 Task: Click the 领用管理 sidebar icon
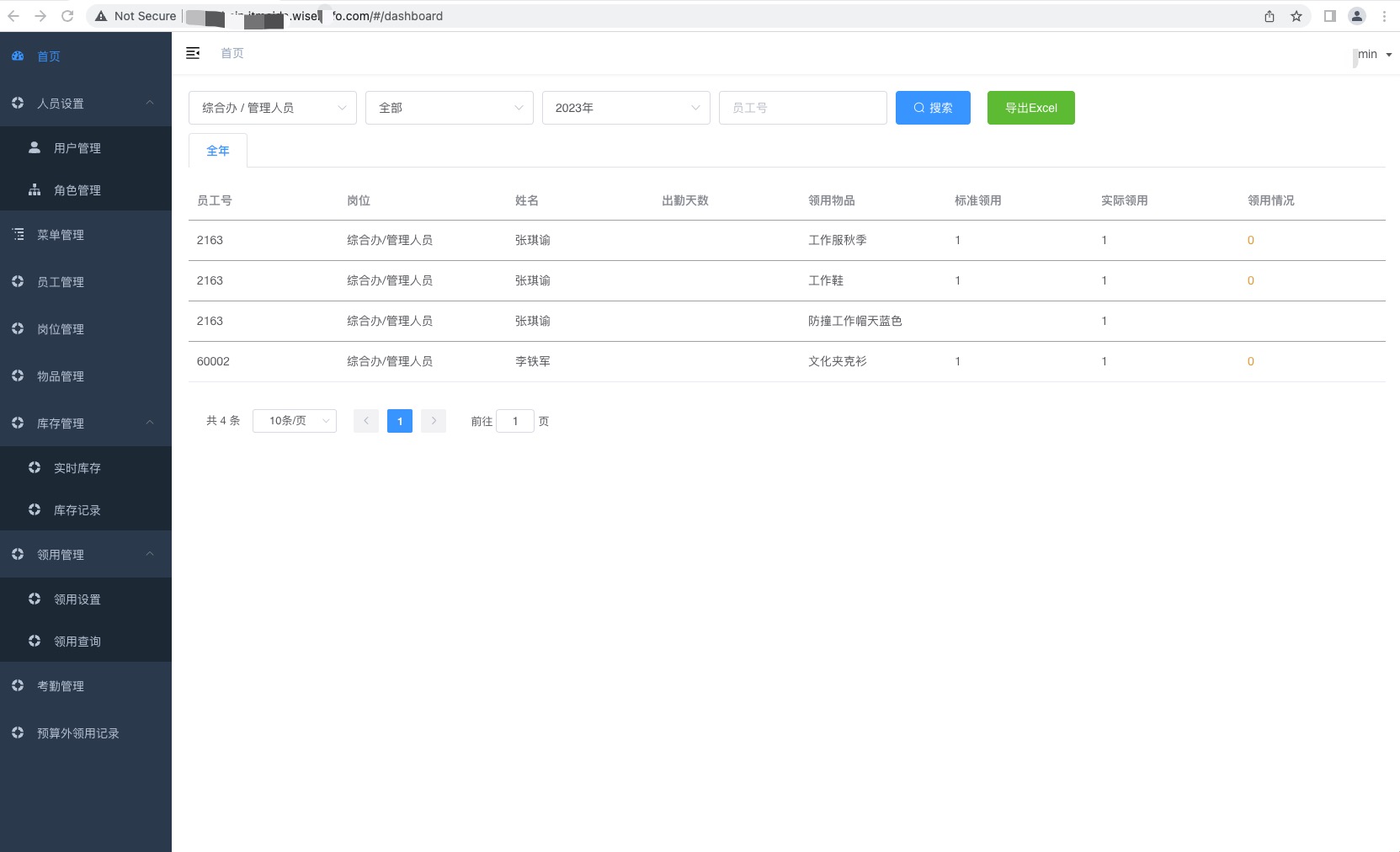[x=18, y=554]
